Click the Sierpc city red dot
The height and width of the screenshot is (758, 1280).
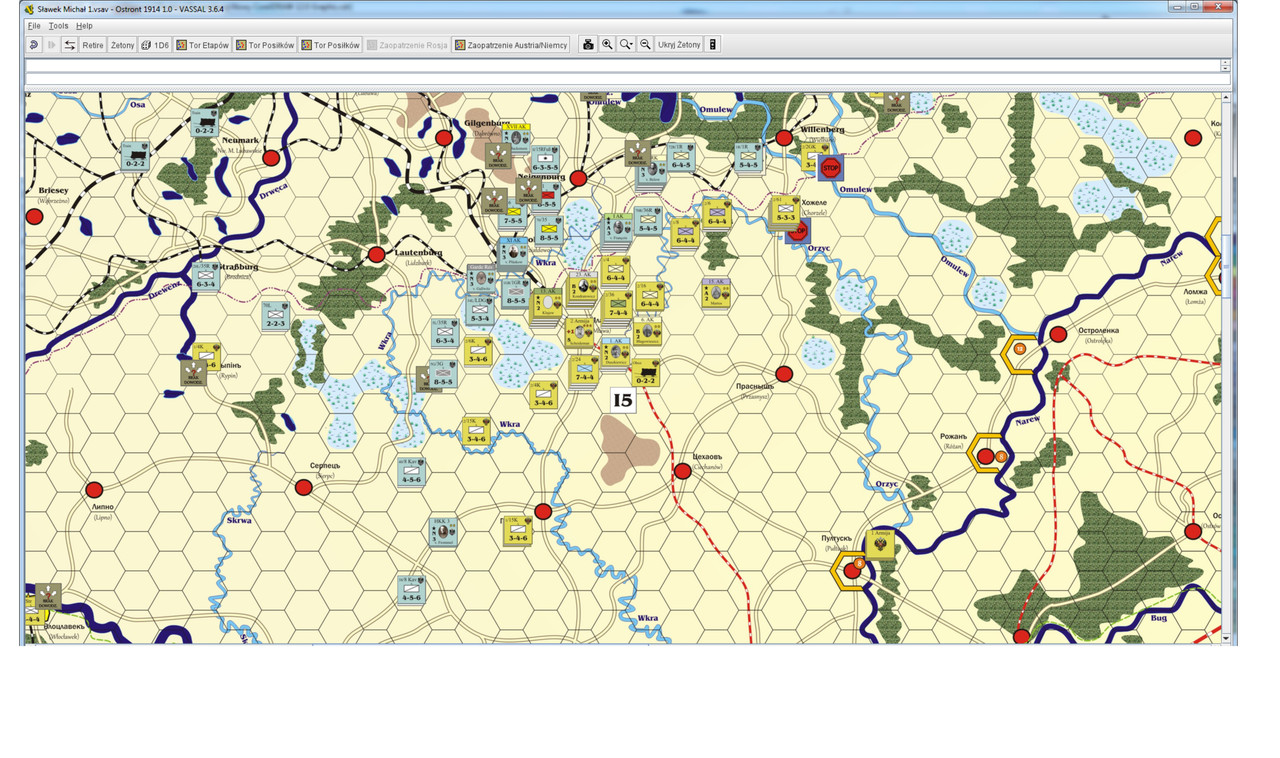tap(303, 487)
